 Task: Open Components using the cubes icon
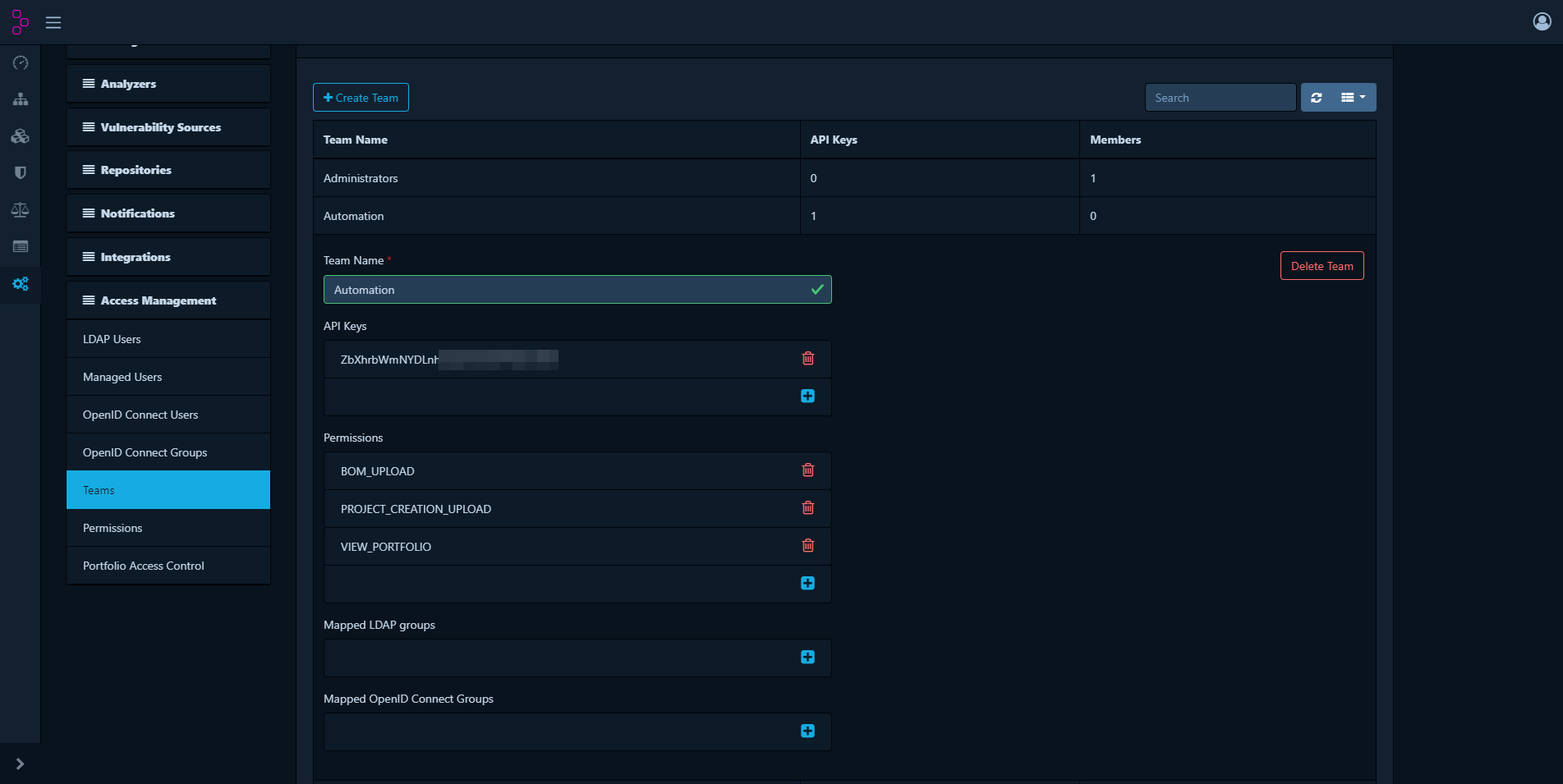click(x=20, y=136)
